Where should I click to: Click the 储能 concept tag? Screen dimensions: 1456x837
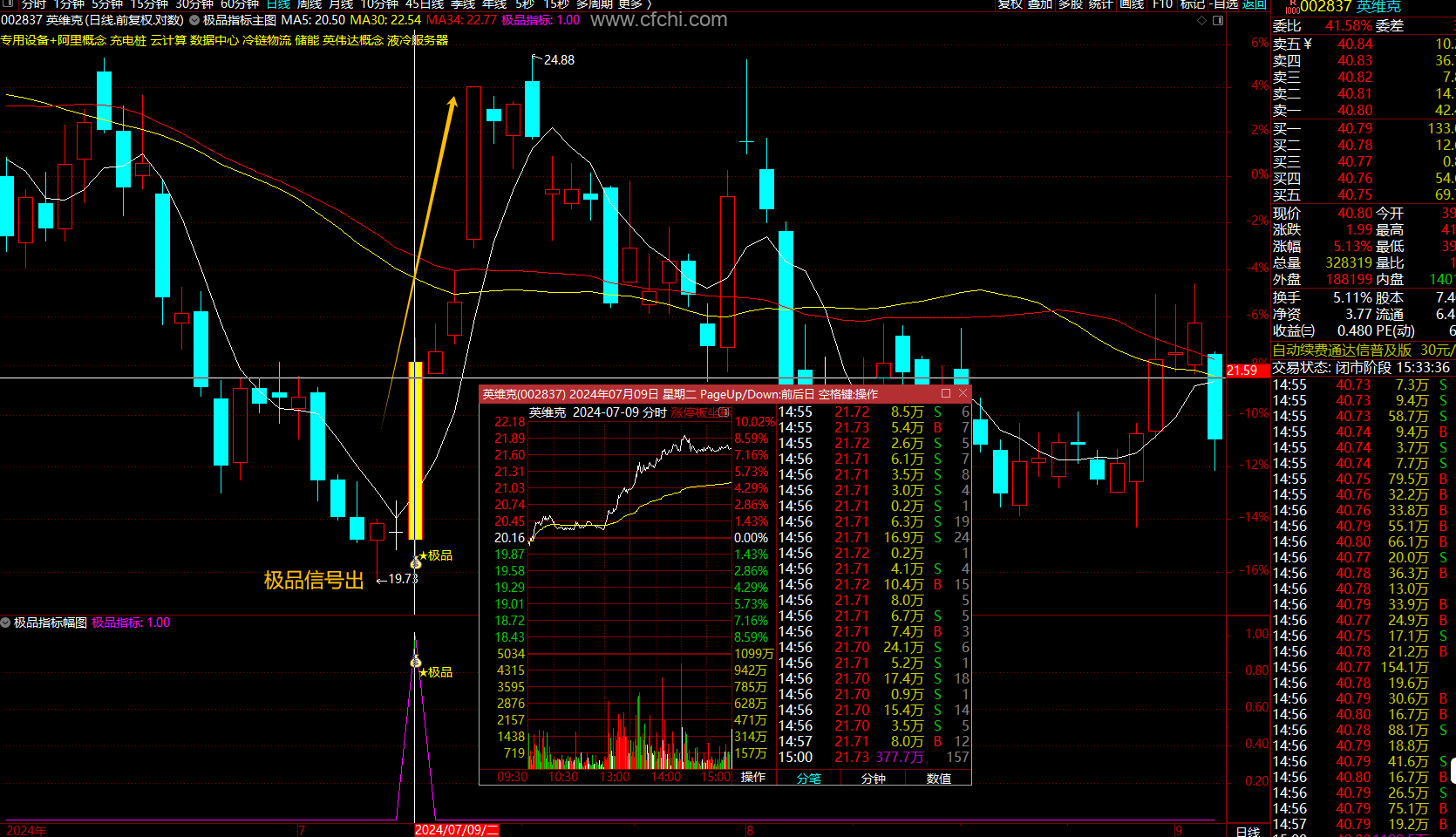pyautogui.click(x=307, y=40)
